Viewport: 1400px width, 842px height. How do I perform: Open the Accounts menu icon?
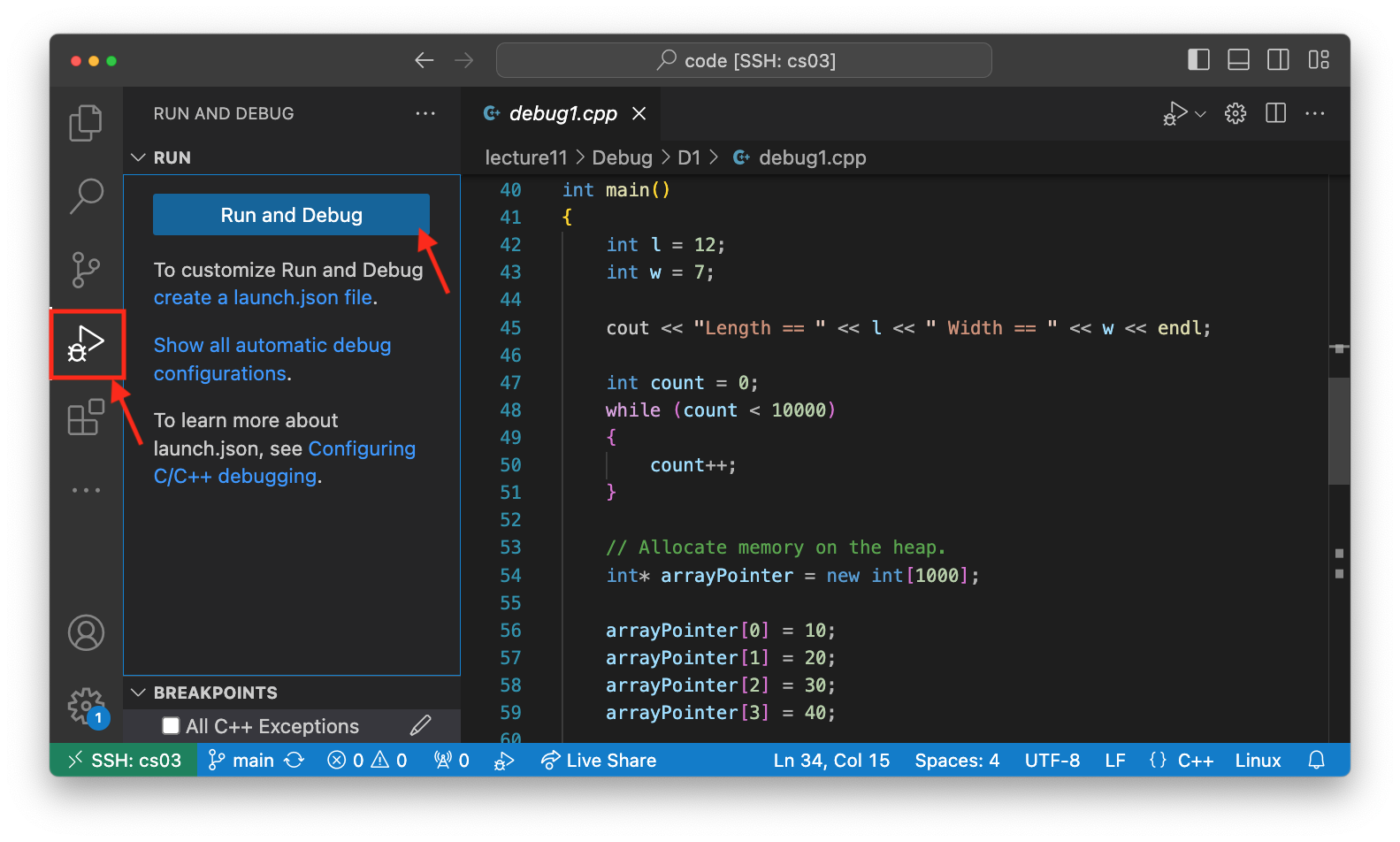click(x=86, y=632)
